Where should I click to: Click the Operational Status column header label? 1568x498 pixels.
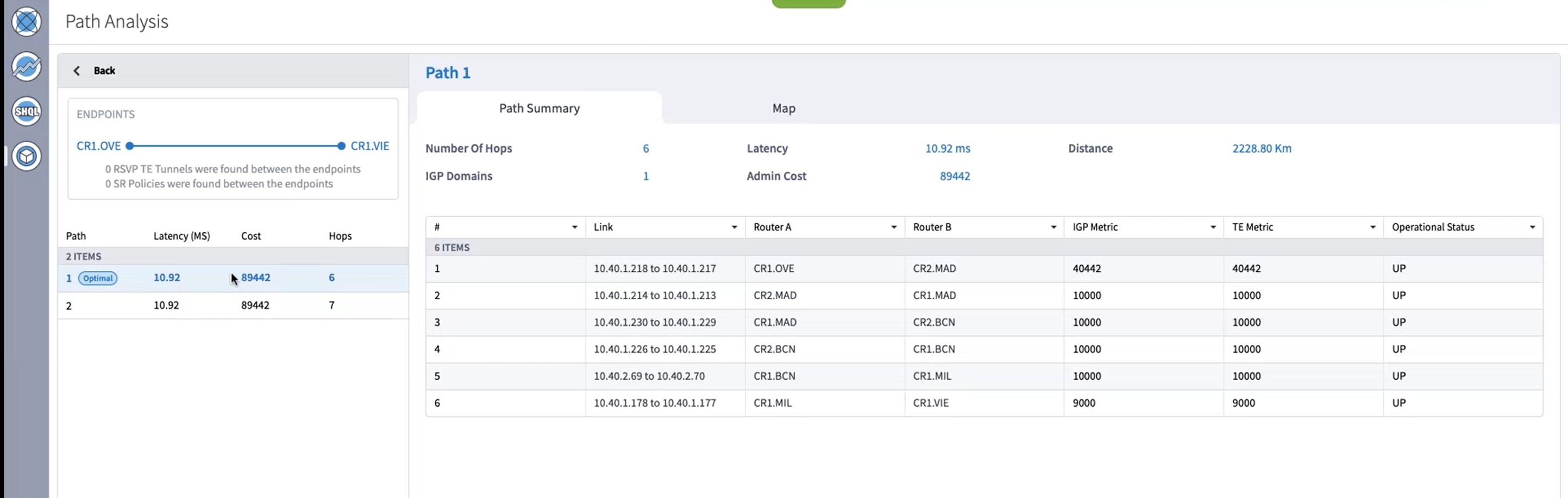(1433, 228)
